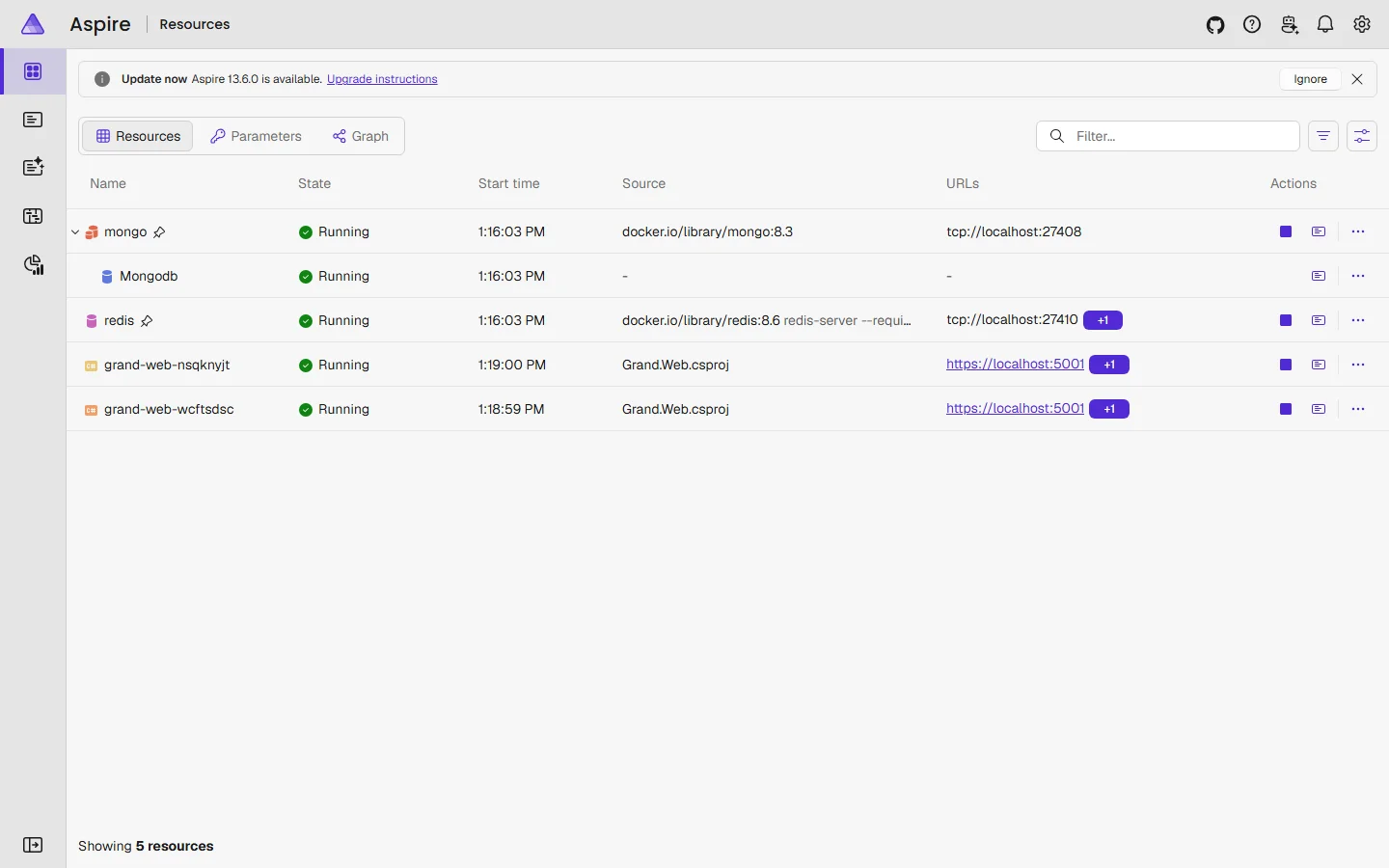The width and height of the screenshot is (1389, 868).
Task: Expand the sidebar navigation panel
Action: click(33, 845)
